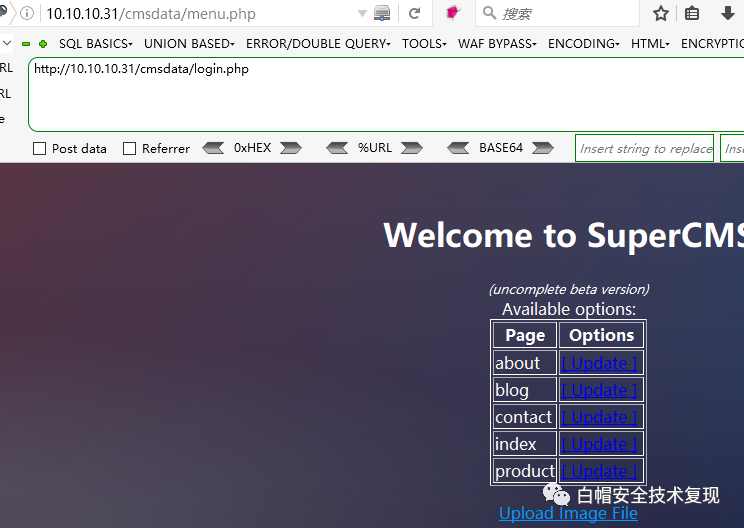This screenshot has height=528, width=744.
Task: Click the Update link for index page
Action: [x=599, y=445]
